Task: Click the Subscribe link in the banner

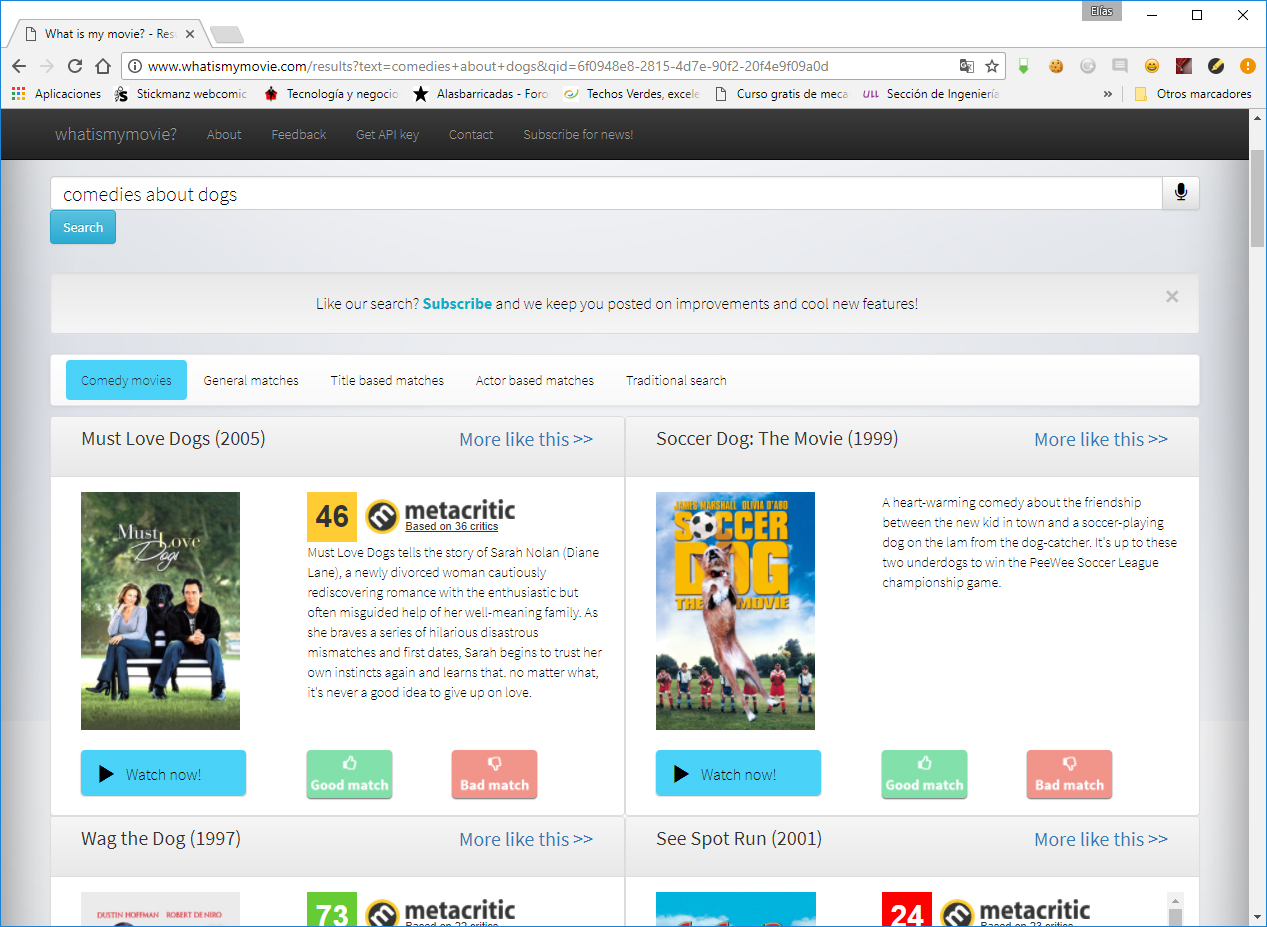Action: 457,304
